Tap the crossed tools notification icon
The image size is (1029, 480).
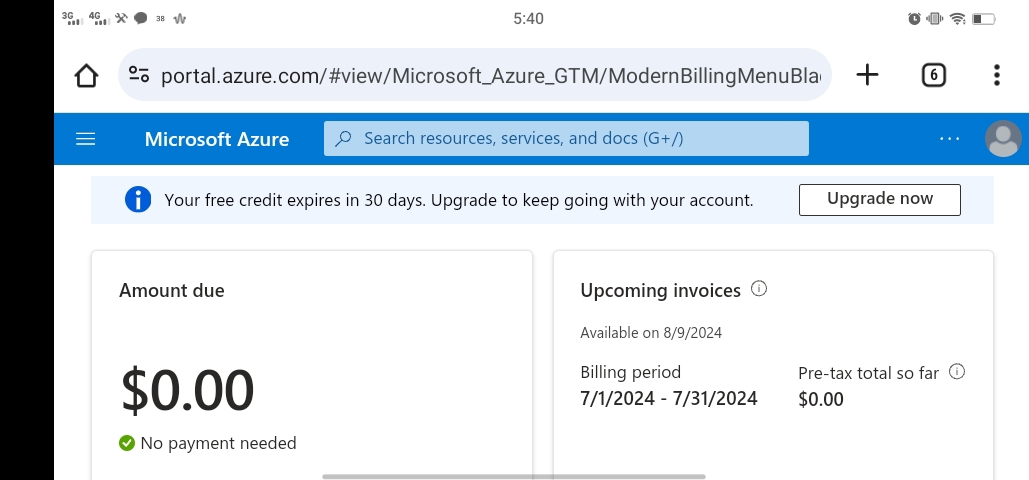121,18
